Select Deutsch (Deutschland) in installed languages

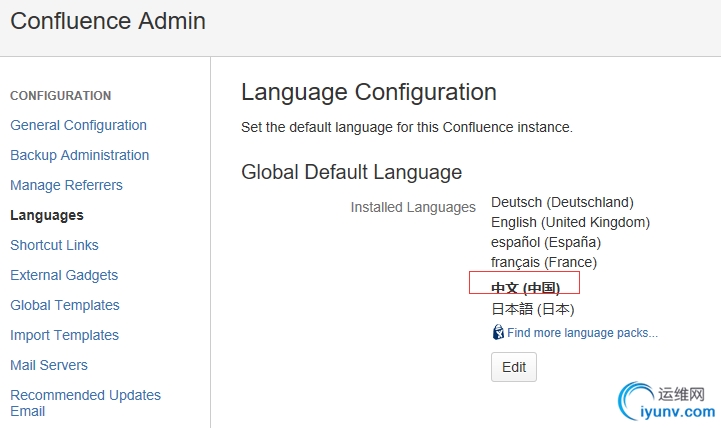[x=562, y=202]
